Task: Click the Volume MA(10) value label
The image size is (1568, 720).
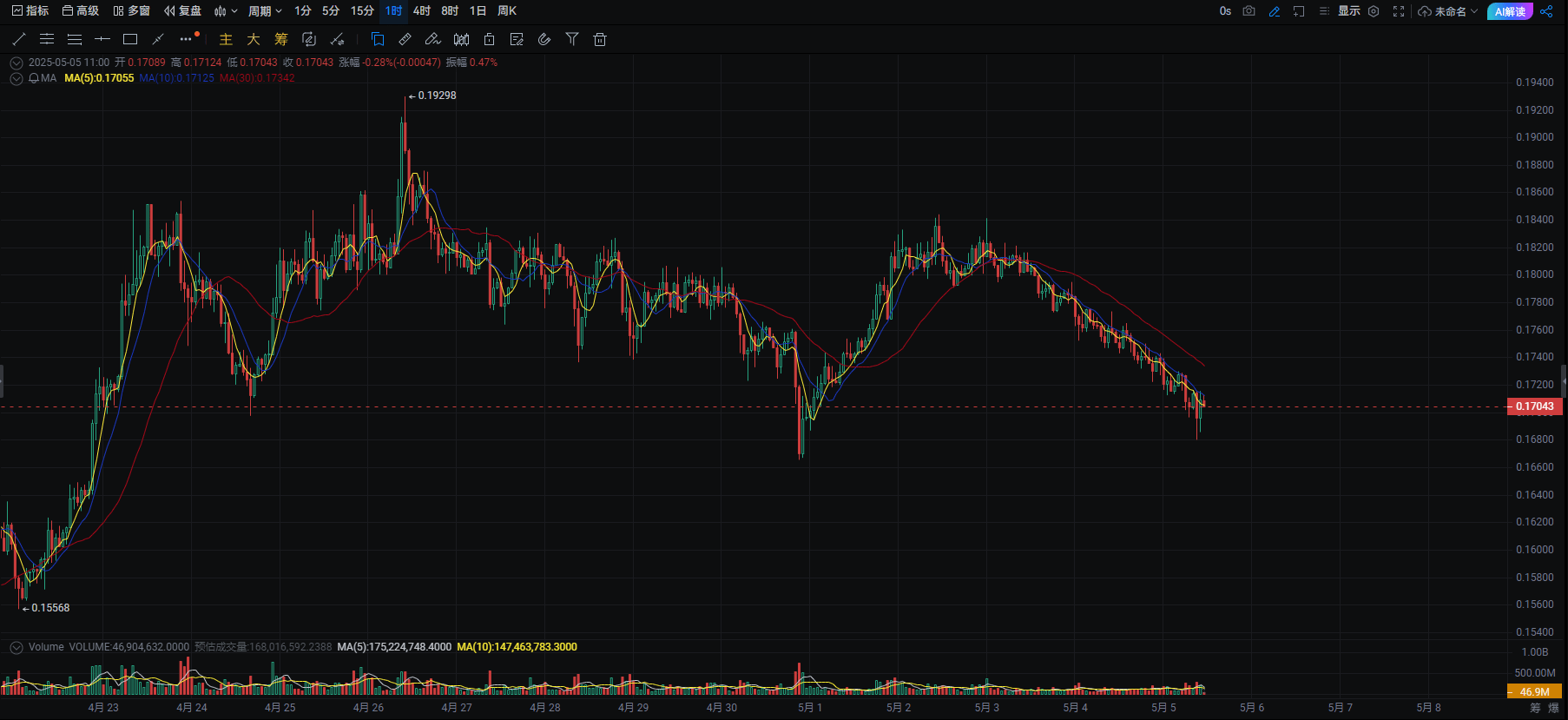Action: point(517,647)
